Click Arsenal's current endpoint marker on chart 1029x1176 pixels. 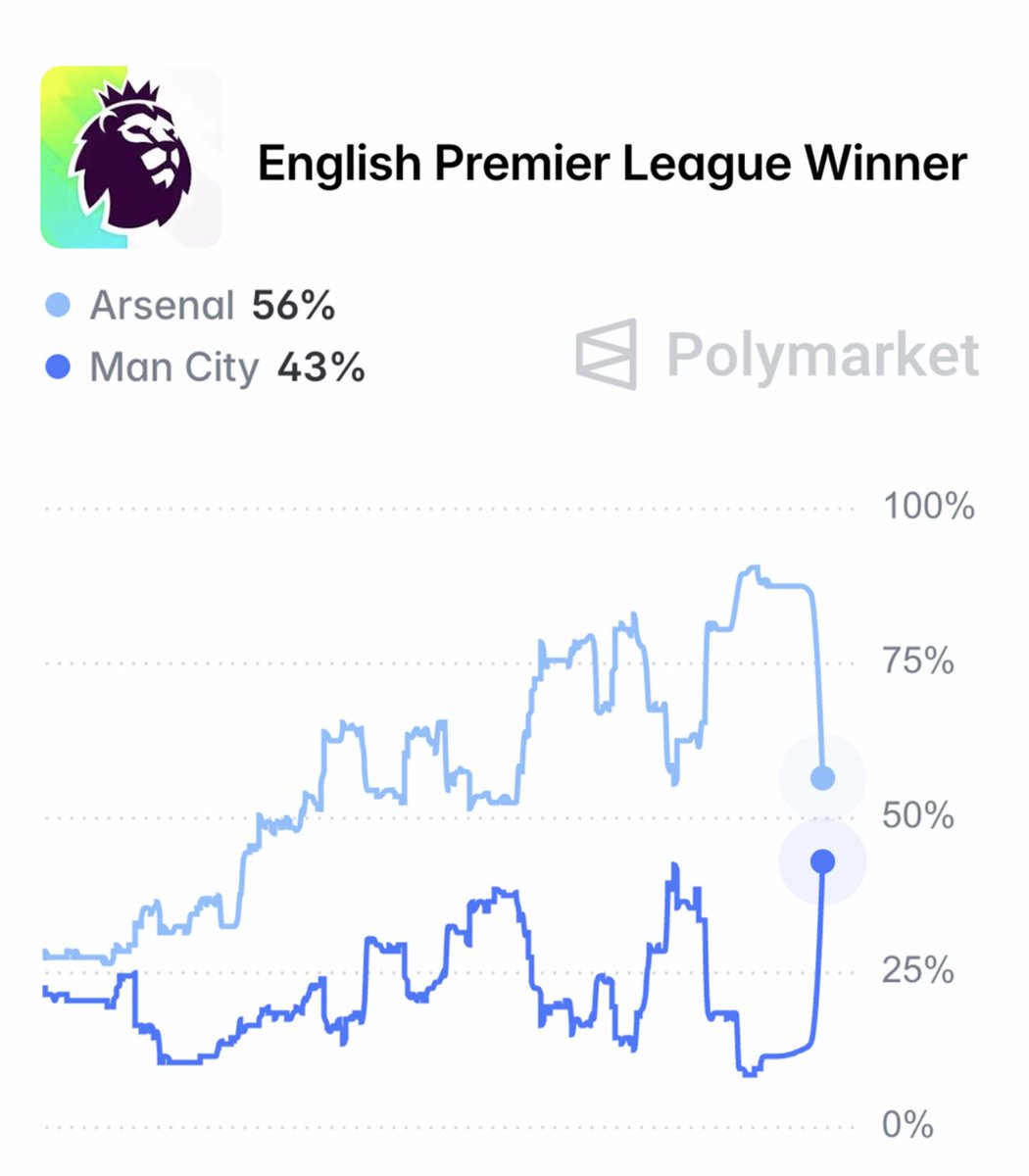tap(823, 778)
